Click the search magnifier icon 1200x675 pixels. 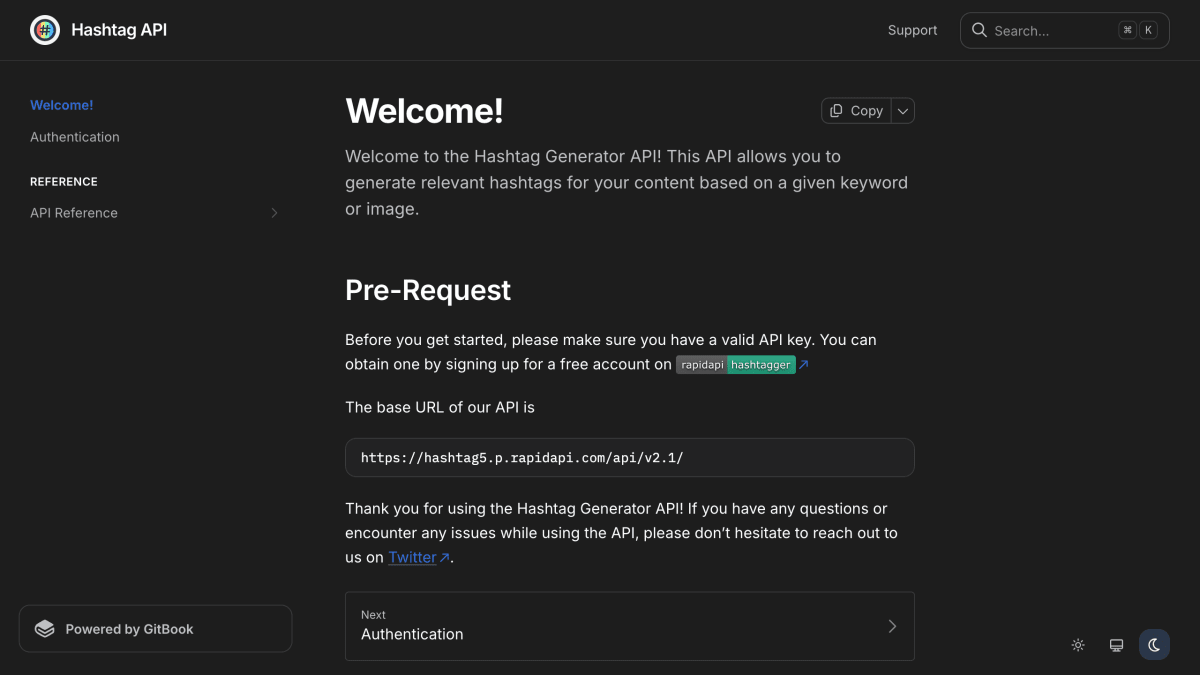(x=979, y=30)
